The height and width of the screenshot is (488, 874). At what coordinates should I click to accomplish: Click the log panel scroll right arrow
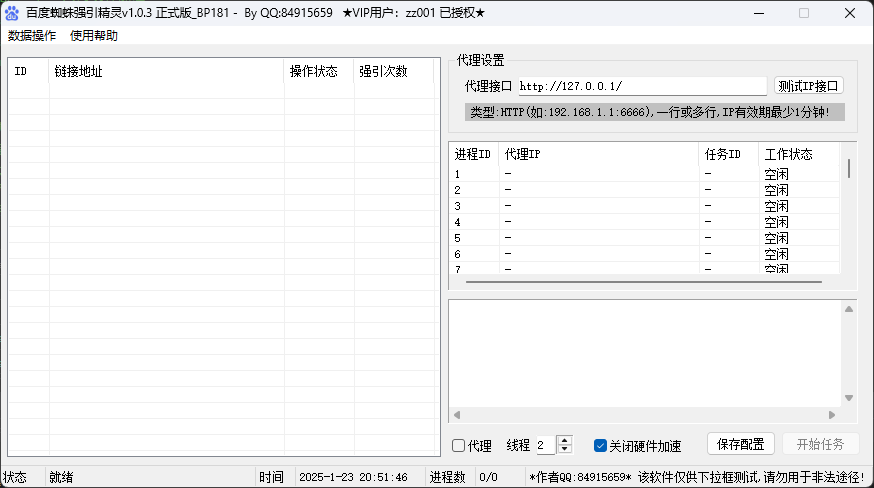[x=832, y=415]
